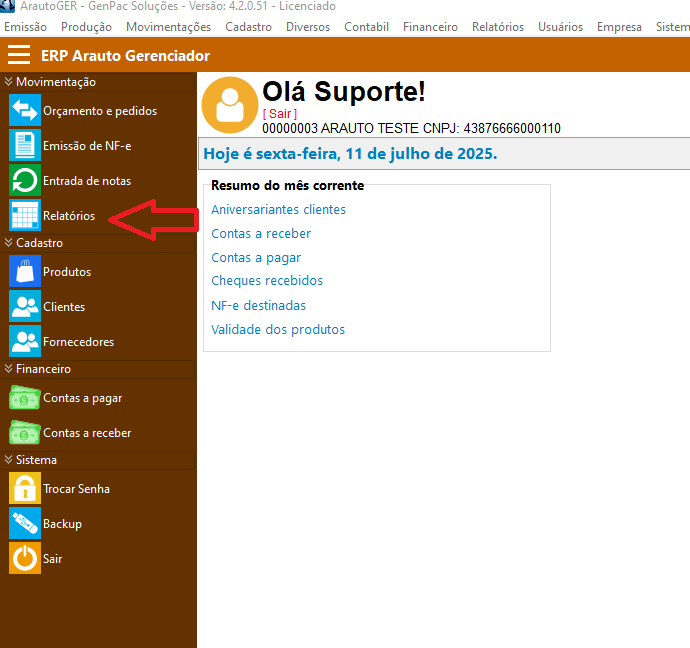
Task: Open the Produção menu
Action: pyautogui.click(x=86, y=27)
